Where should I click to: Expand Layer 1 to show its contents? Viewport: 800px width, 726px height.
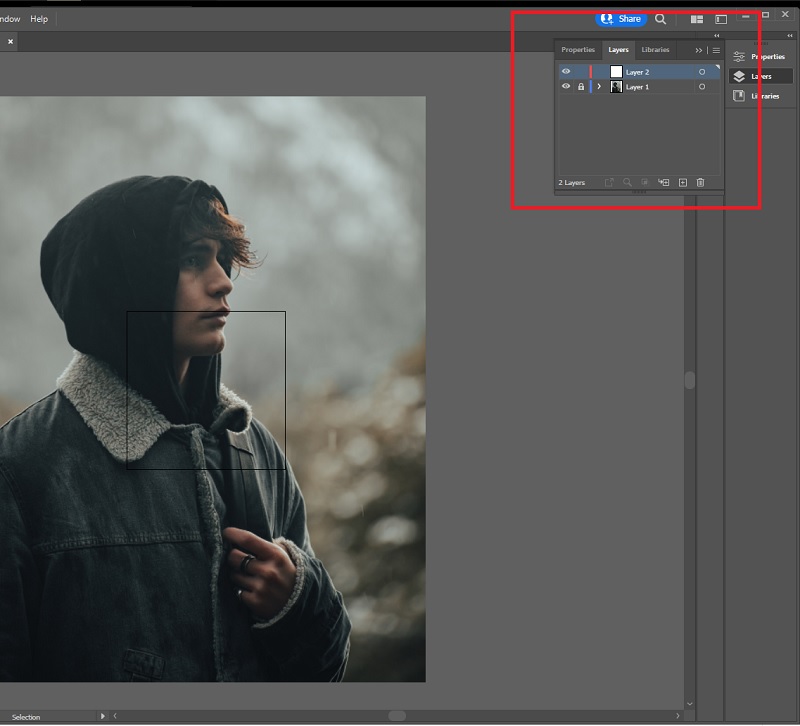(600, 87)
